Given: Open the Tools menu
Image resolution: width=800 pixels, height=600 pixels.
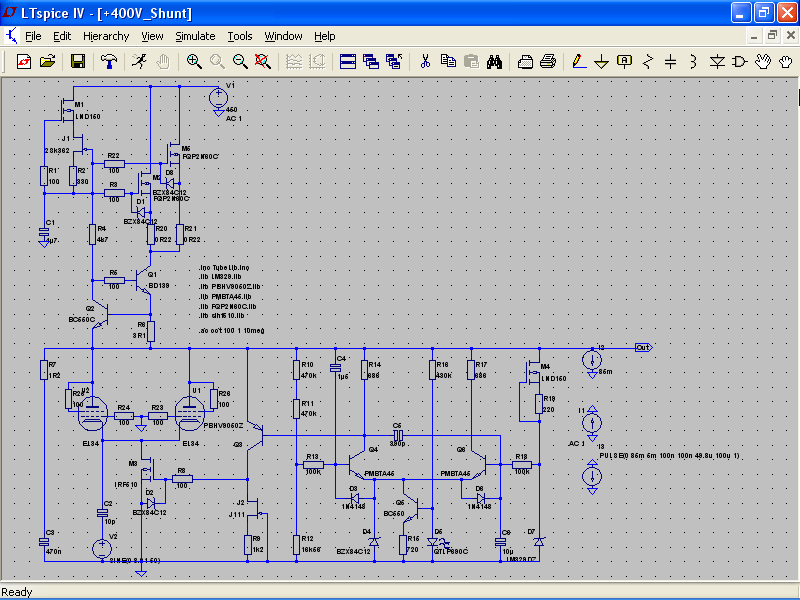Looking at the screenshot, I should pyautogui.click(x=240, y=36).
